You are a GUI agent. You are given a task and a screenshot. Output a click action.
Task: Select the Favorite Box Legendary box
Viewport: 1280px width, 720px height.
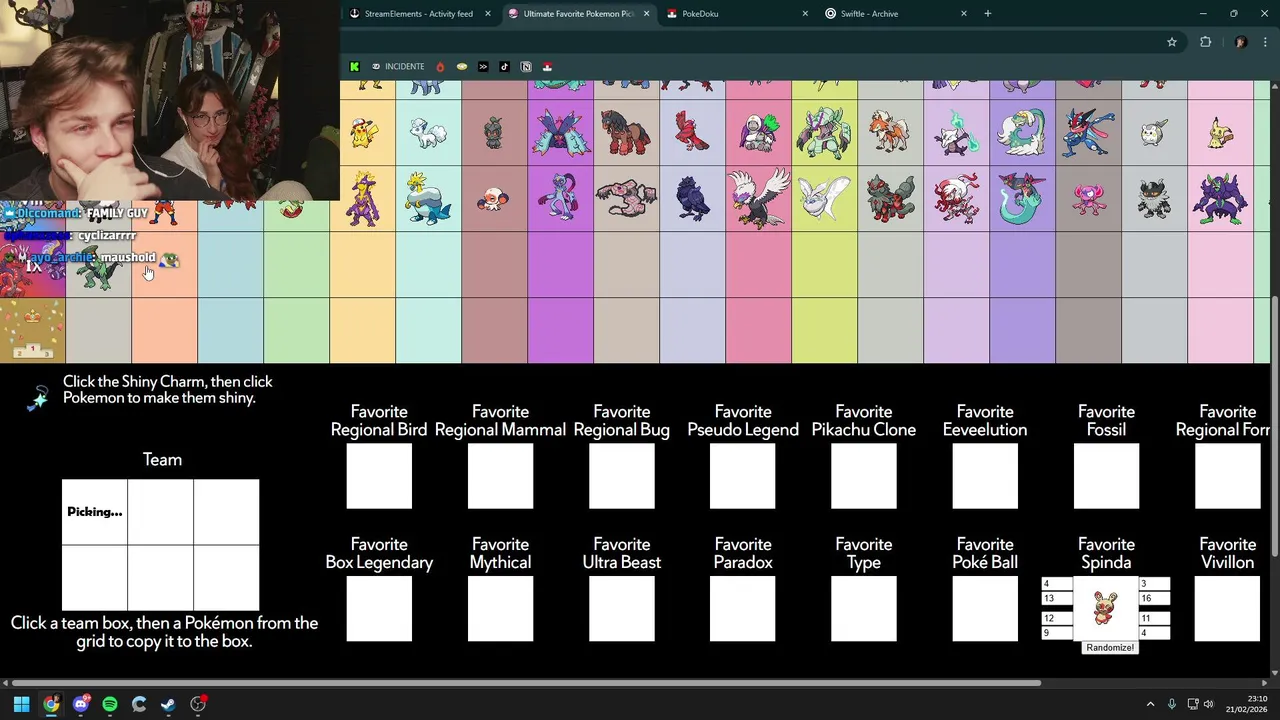point(379,608)
